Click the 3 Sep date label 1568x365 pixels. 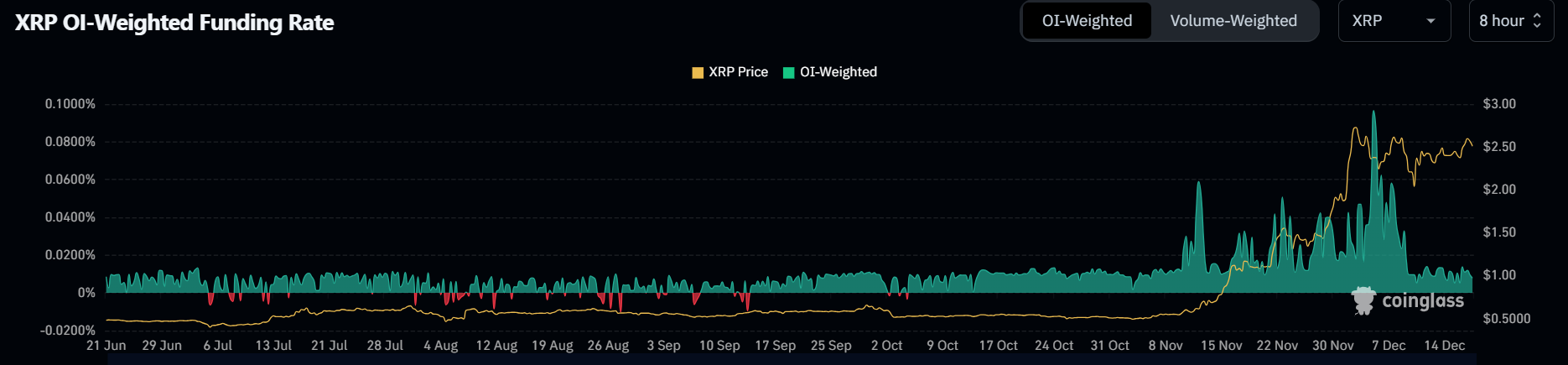[663, 346]
